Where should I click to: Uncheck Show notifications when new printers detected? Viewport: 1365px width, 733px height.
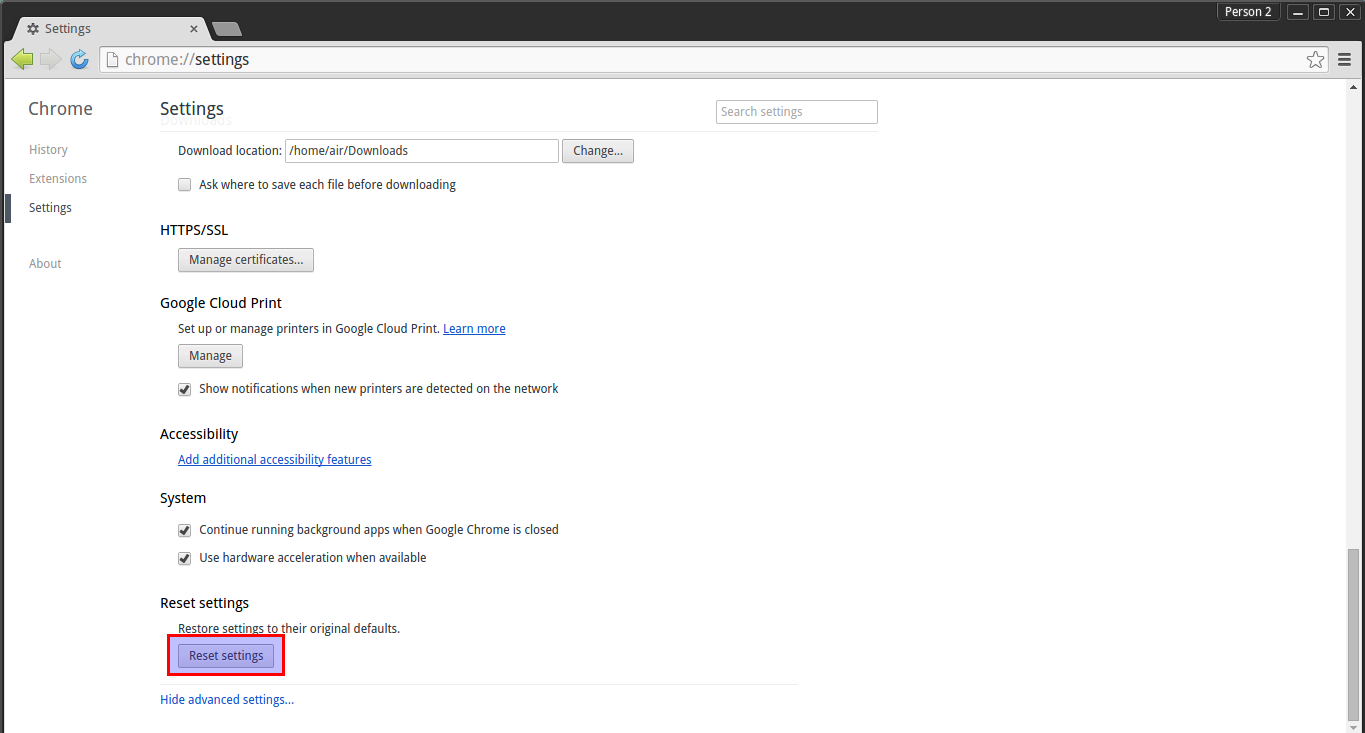tap(184, 389)
